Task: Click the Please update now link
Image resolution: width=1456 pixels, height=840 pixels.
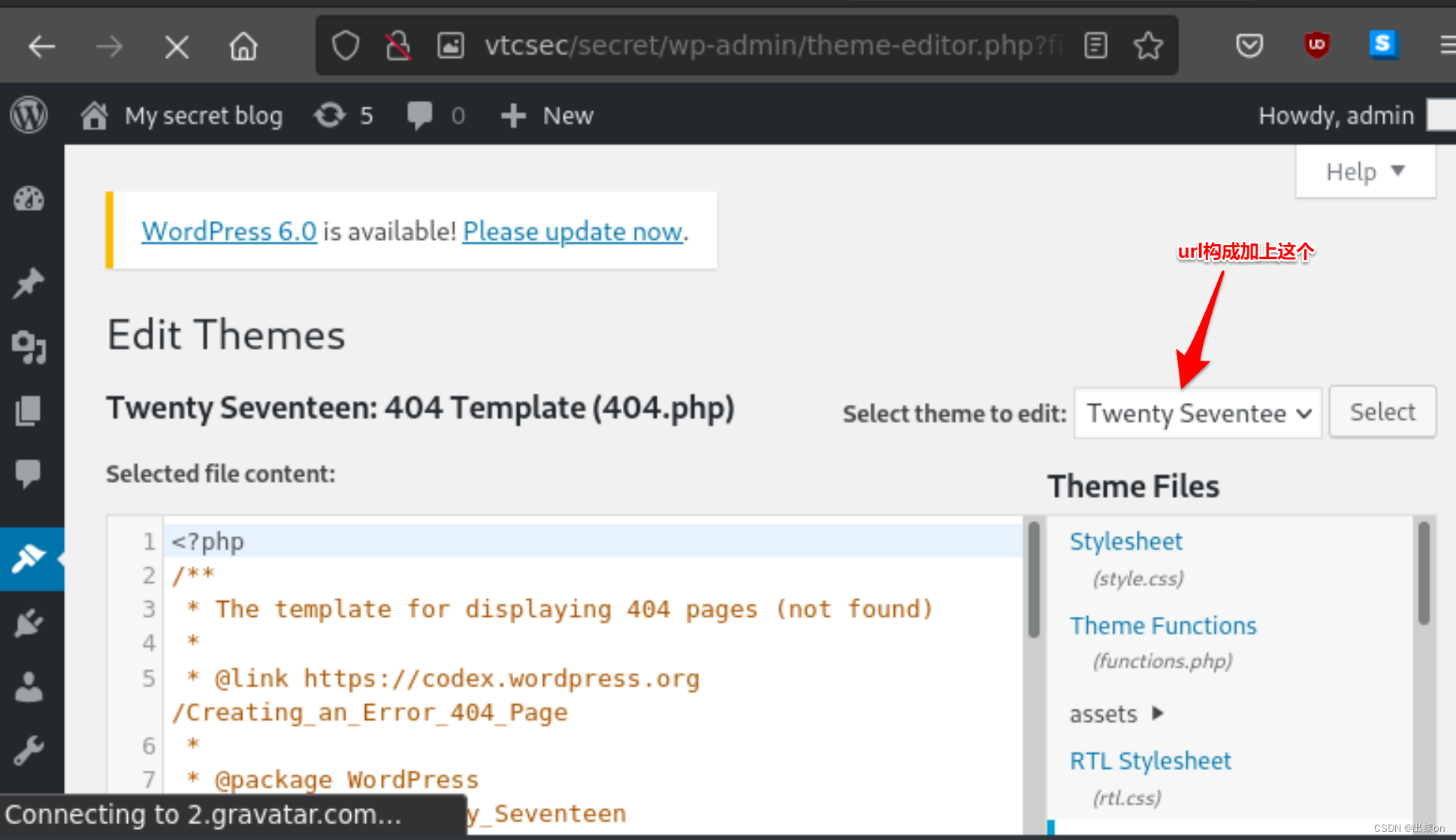Action: (x=571, y=231)
